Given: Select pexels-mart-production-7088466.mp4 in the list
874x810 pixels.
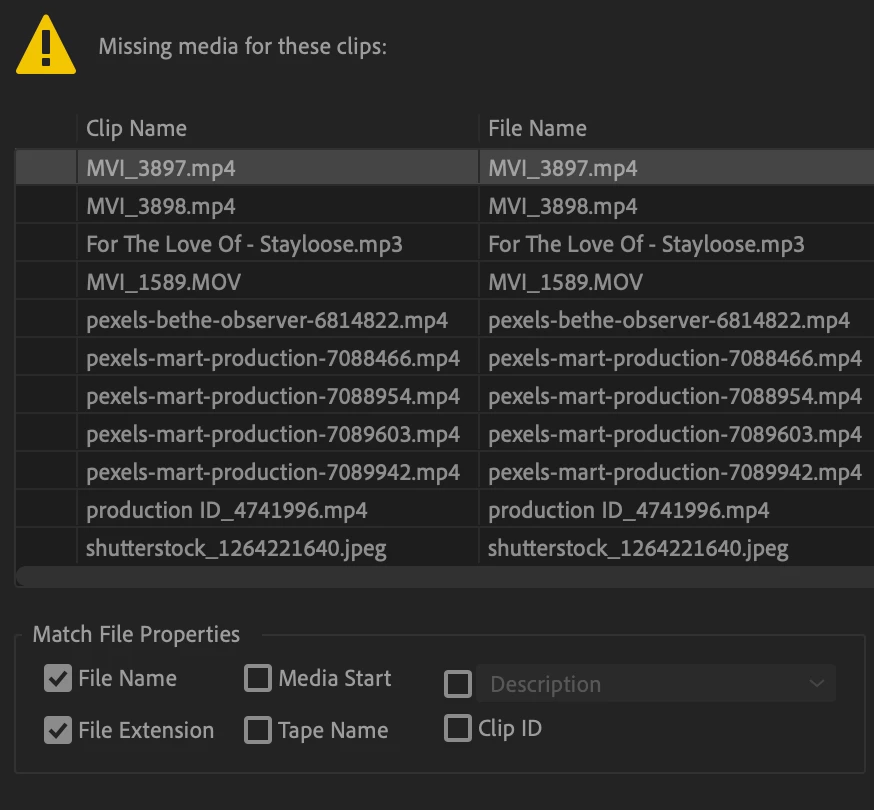Looking at the screenshot, I should [273, 358].
